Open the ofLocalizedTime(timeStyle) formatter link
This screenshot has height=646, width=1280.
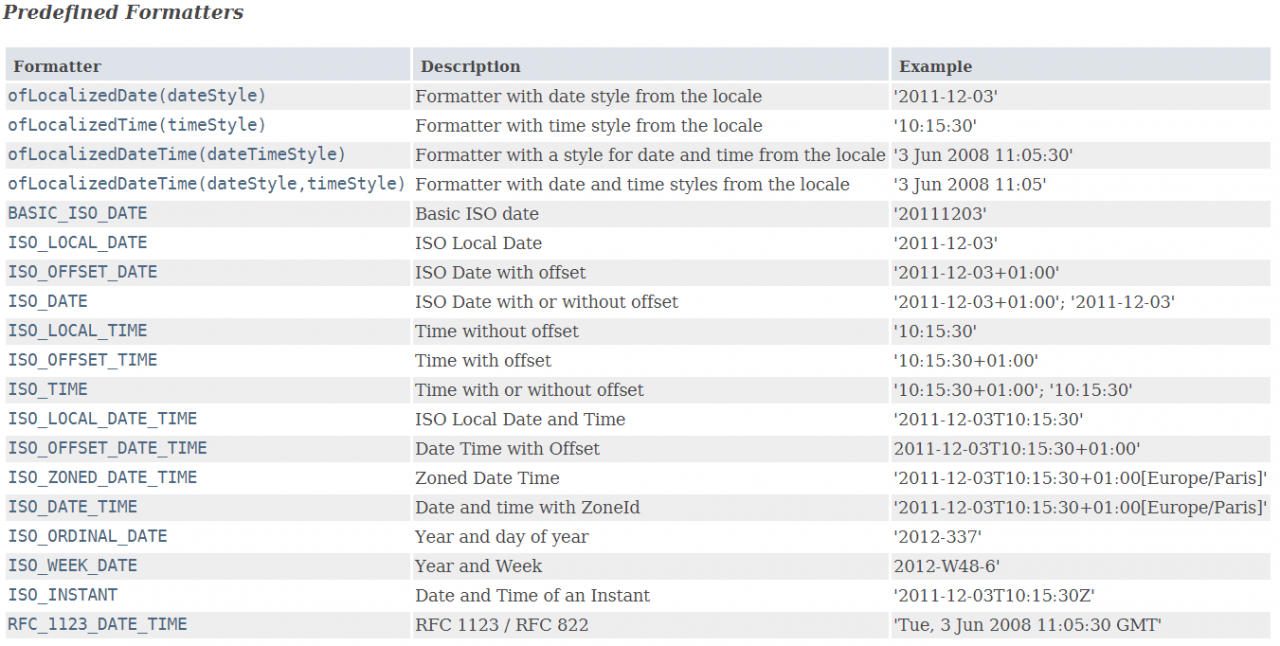pos(137,125)
